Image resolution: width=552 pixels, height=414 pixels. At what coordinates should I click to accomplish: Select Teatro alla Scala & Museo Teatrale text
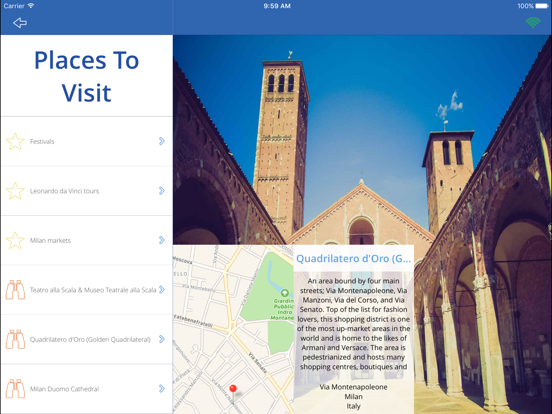tap(93, 290)
